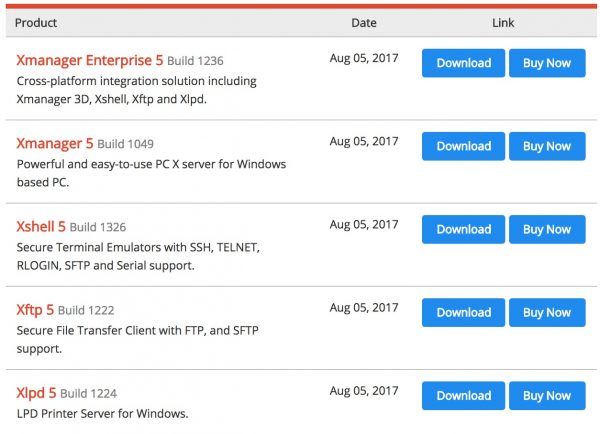Select Buy Now for Xshell 5
The image size is (600, 434).
[547, 229]
